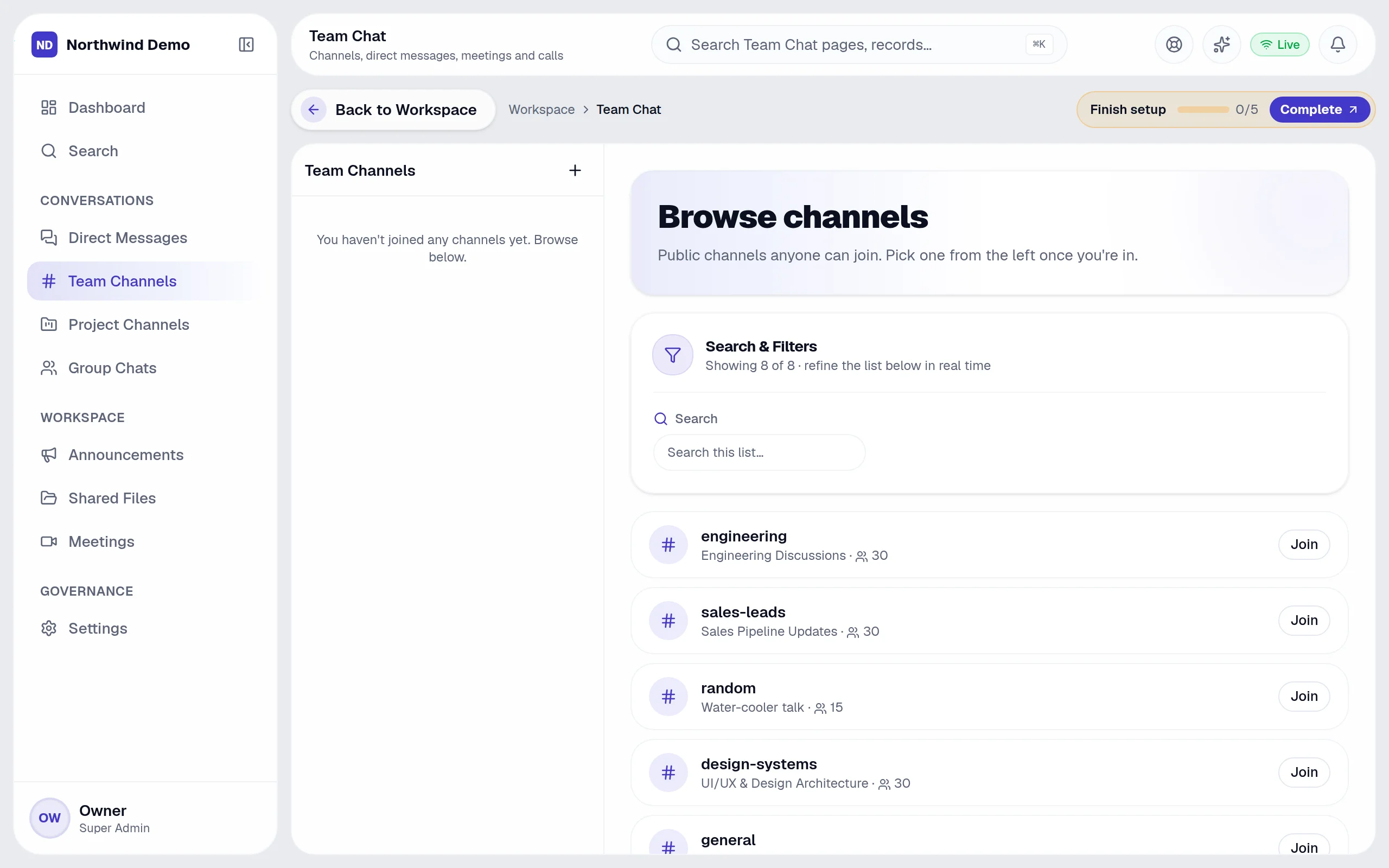Focus the Search Team Chat pages field

coord(859,44)
